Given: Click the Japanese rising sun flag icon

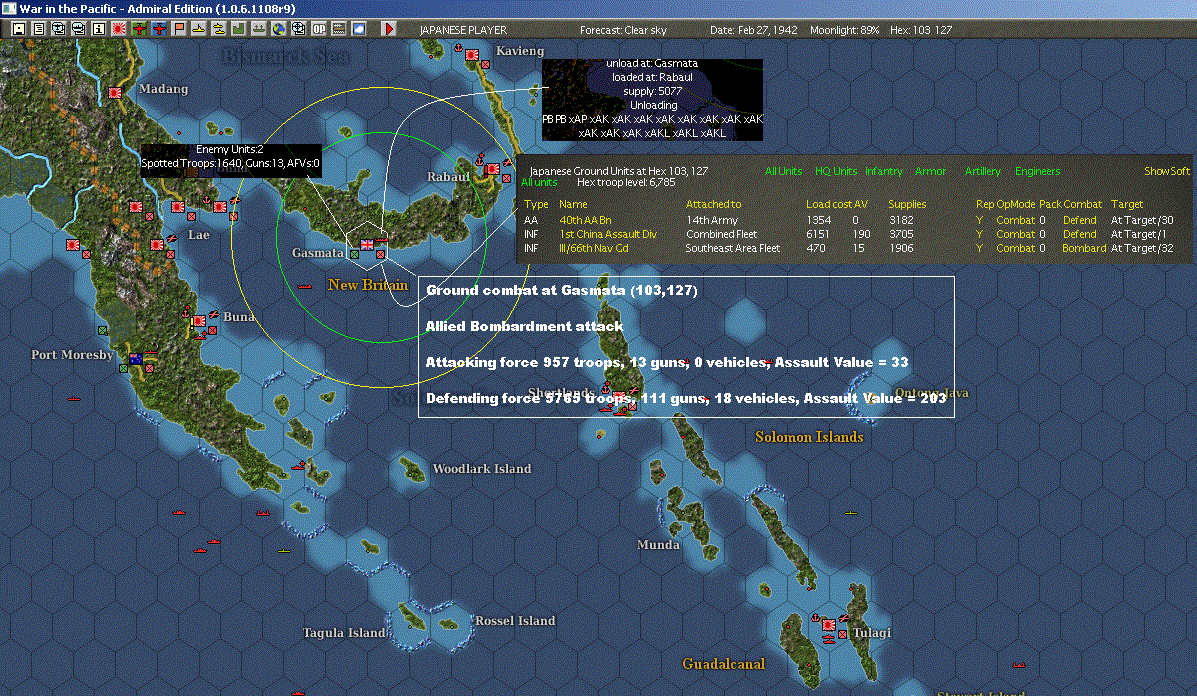Looking at the screenshot, I should [x=118, y=29].
